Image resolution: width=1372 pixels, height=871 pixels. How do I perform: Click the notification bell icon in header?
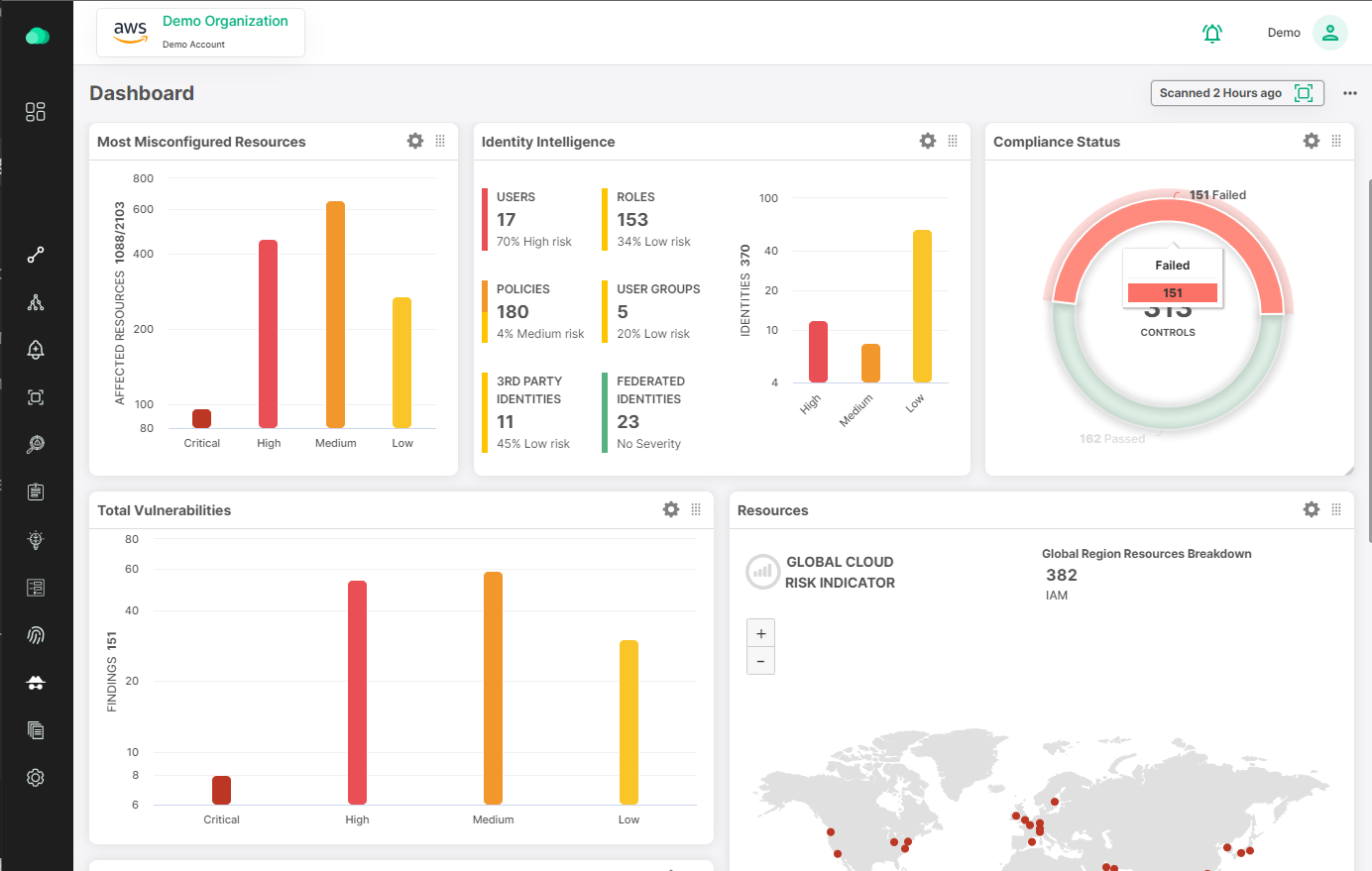click(1211, 34)
